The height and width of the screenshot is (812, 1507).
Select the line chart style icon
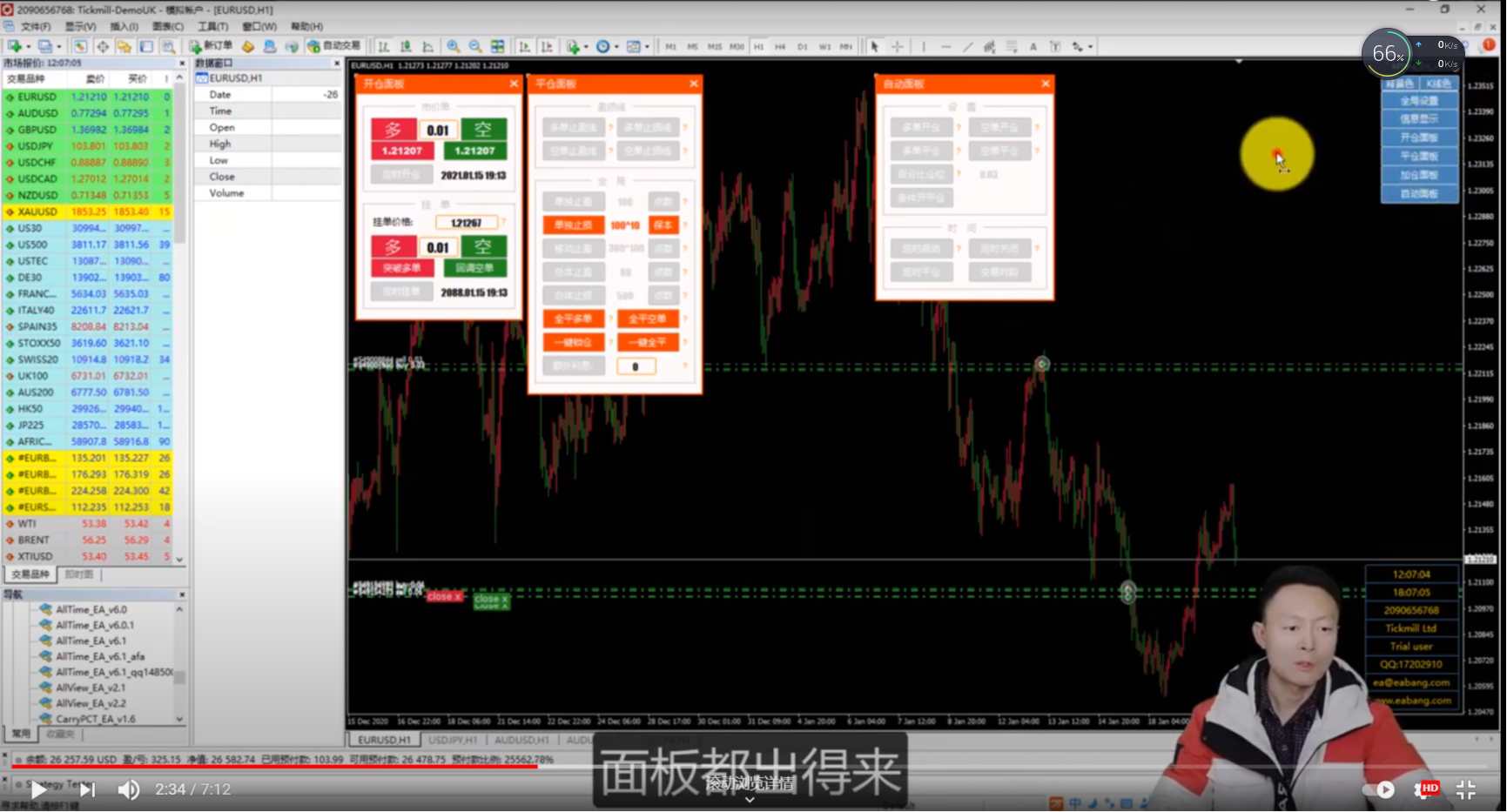[x=427, y=46]
